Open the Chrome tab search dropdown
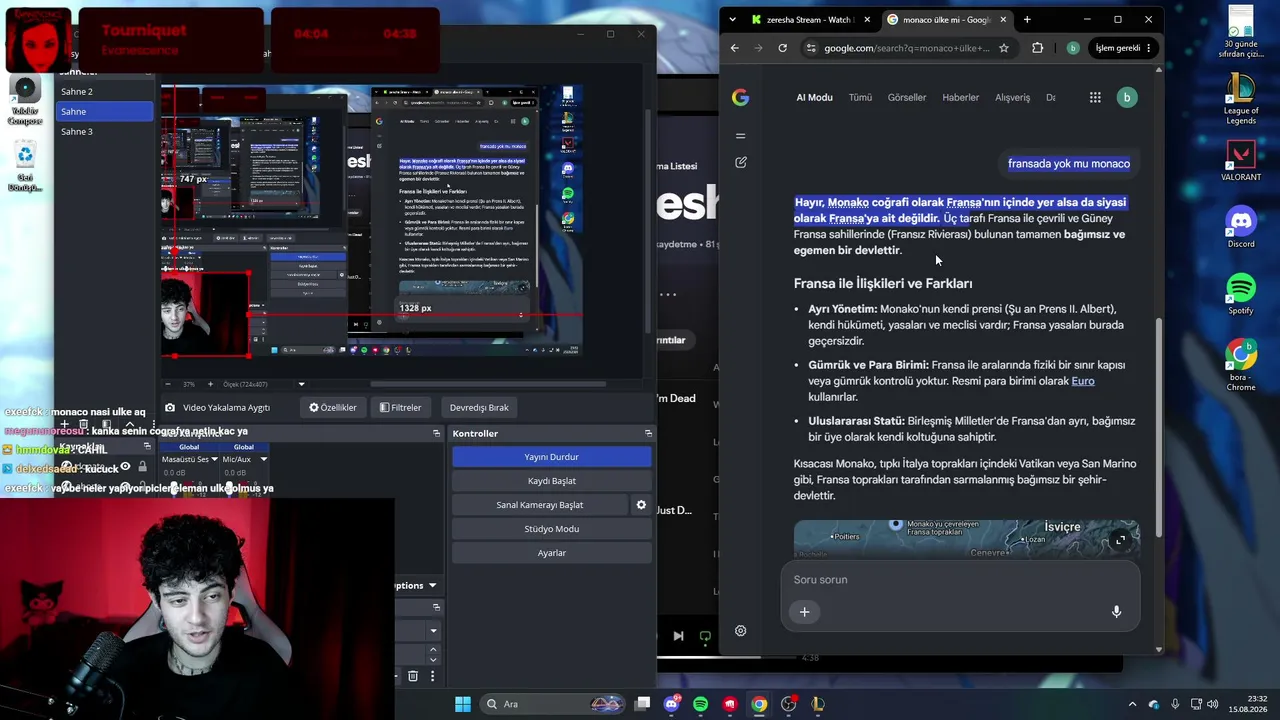 (x=732, y=19)
